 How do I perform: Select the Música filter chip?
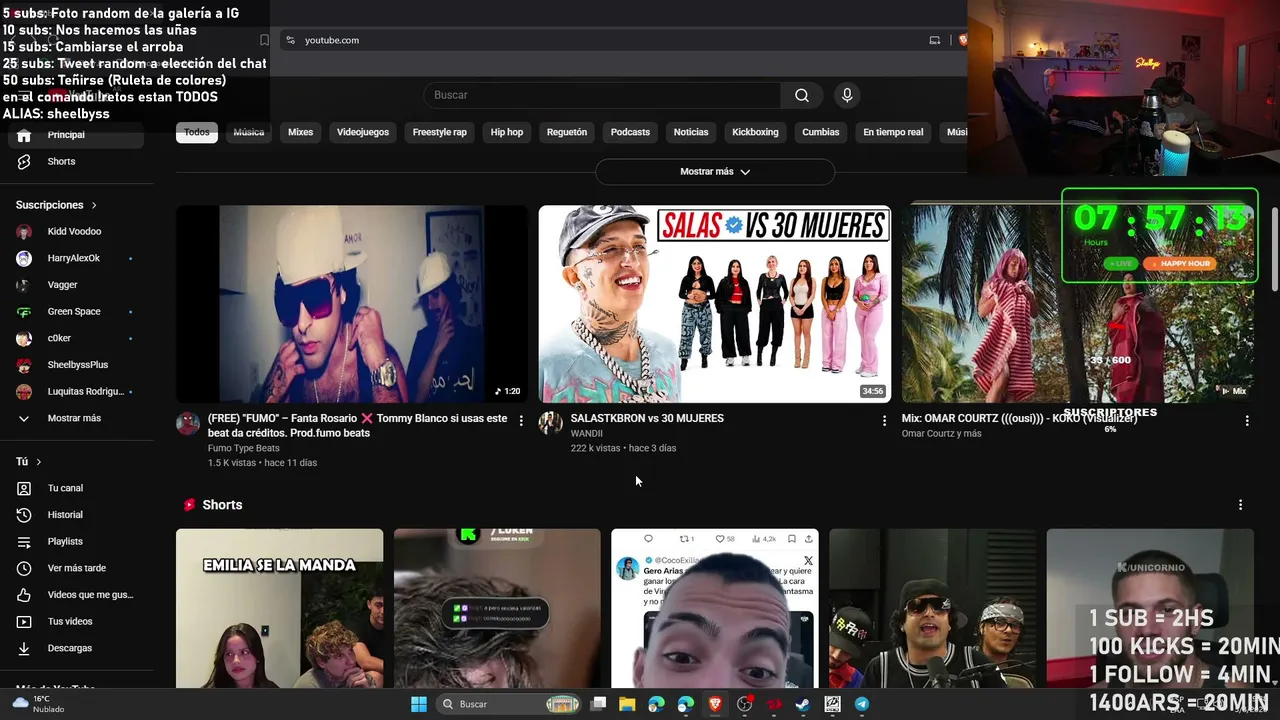[x=249, y=132]
